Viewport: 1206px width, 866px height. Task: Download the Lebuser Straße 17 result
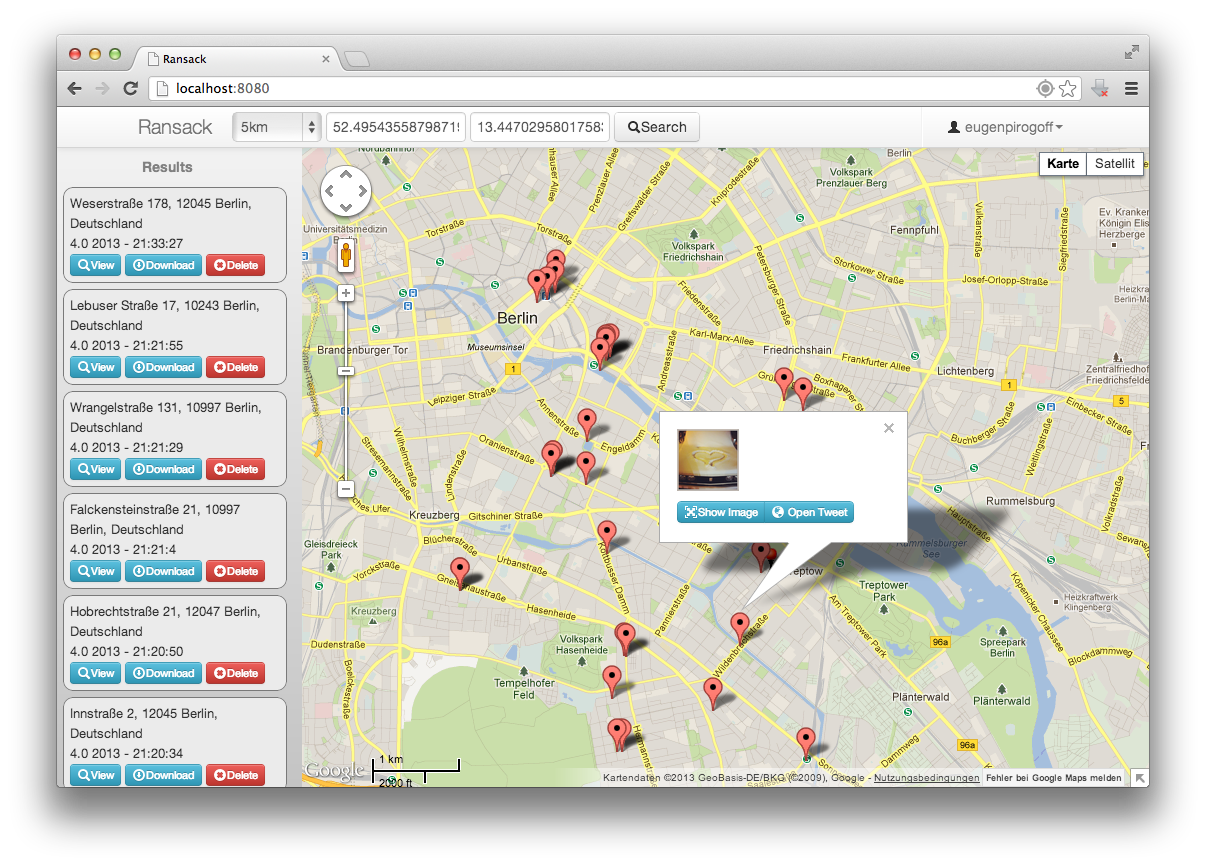tap(163, 367)
